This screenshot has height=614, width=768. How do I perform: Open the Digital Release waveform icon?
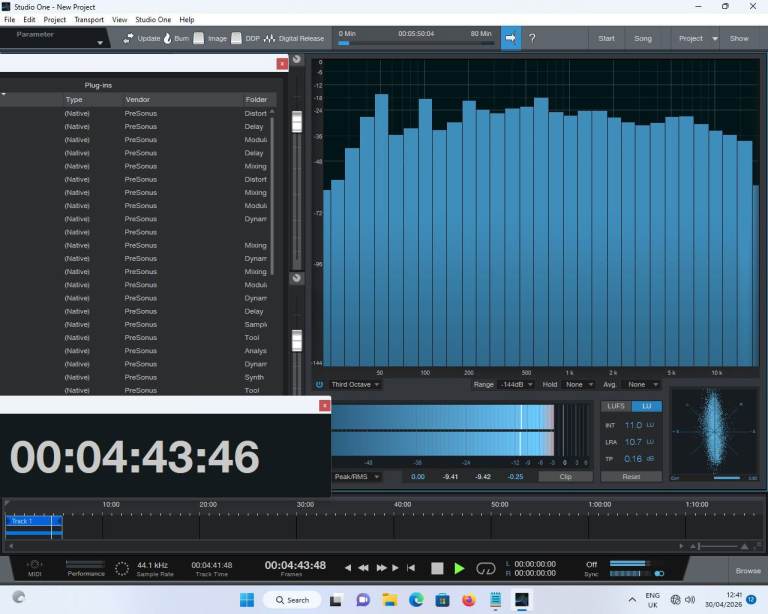click(269, 38)
